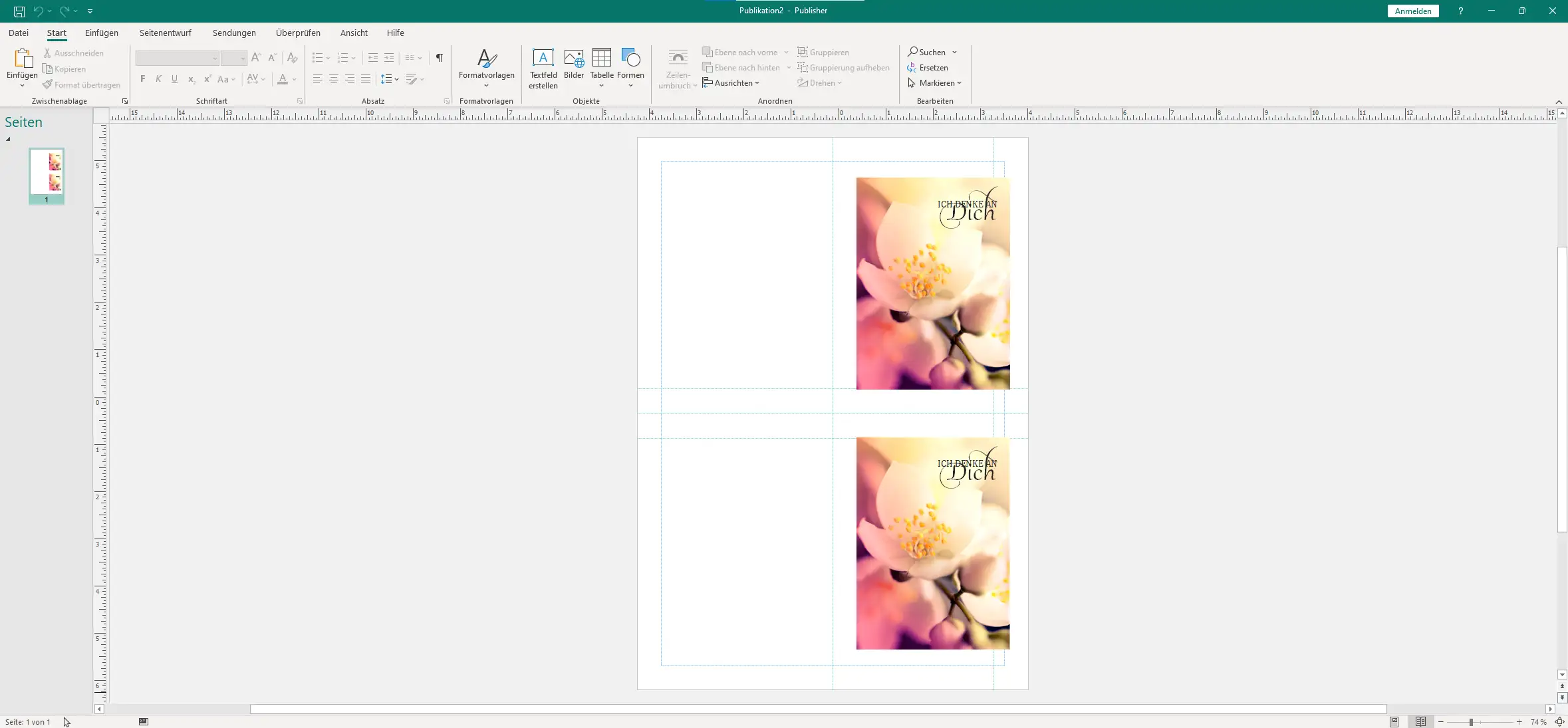Screen dimensions: 1568x728
Task: Switch to the Einfügen ribbon tab
Action: (x=101, y=33)
